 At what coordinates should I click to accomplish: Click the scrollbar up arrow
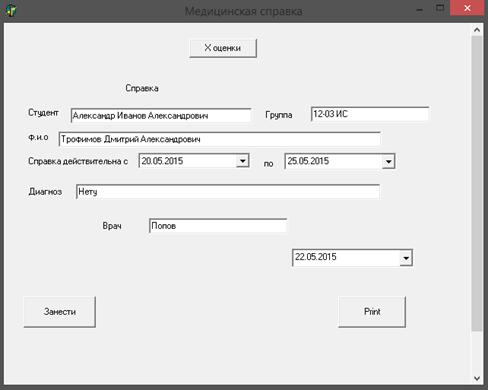coord(477,30)
